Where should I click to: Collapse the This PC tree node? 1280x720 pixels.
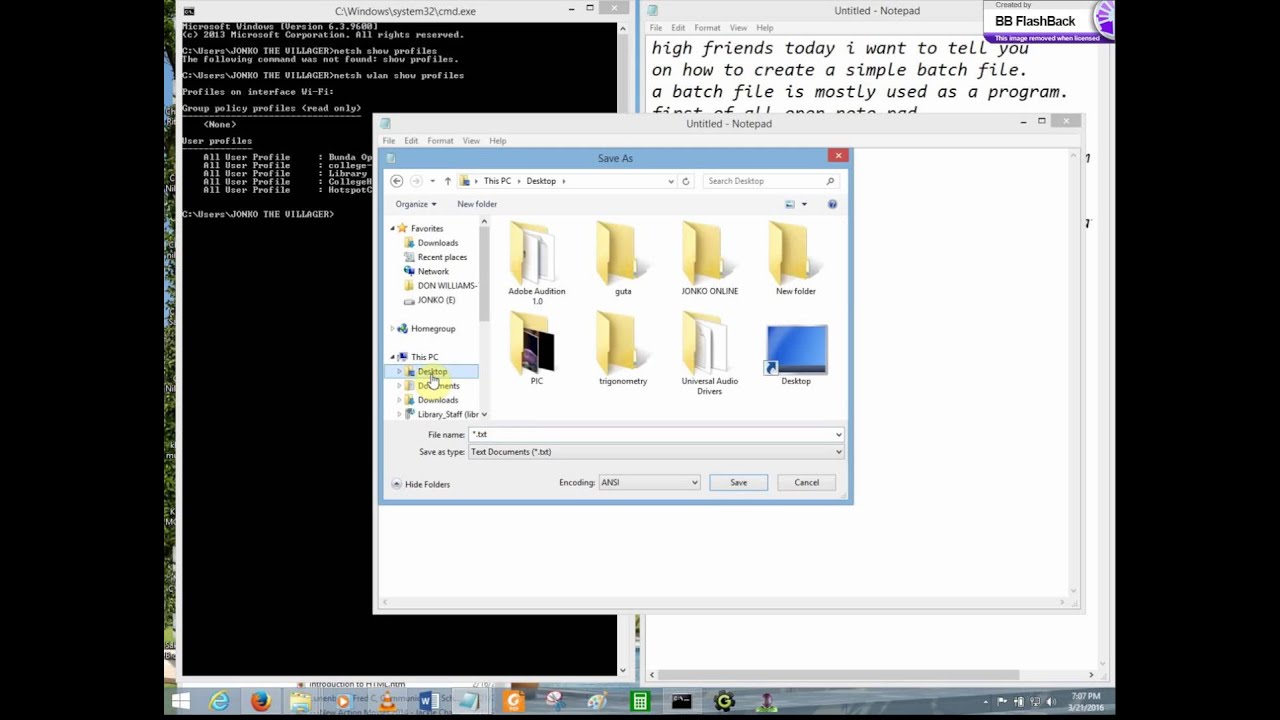pyautogui.click(x=392, y=357)
